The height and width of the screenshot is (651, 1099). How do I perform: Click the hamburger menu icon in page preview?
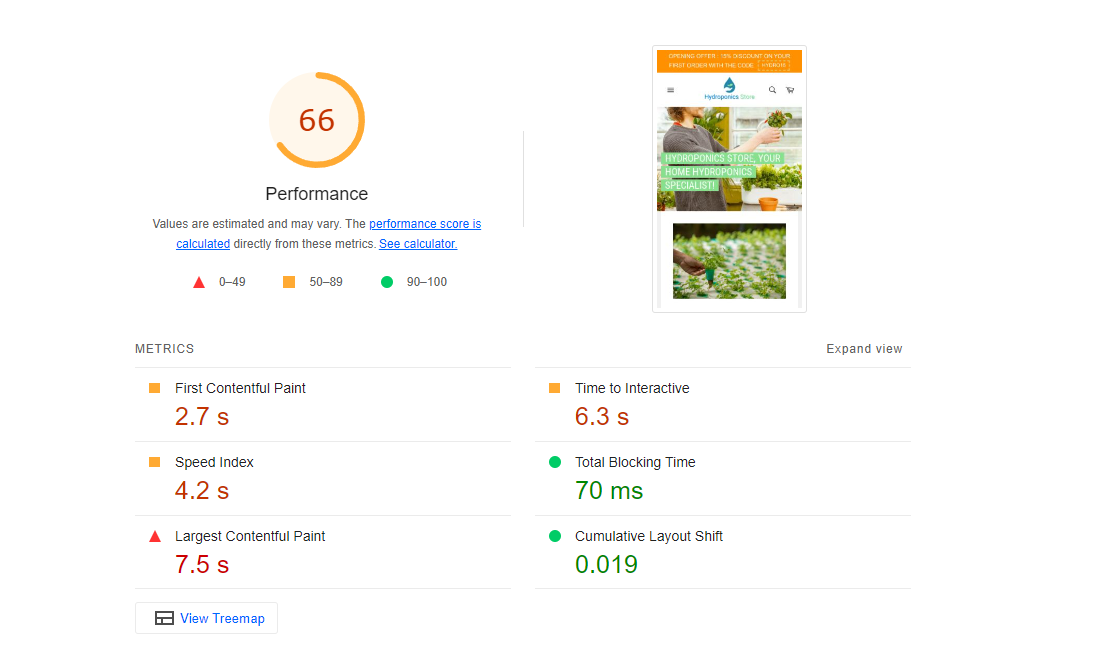[x=670, y=90]
